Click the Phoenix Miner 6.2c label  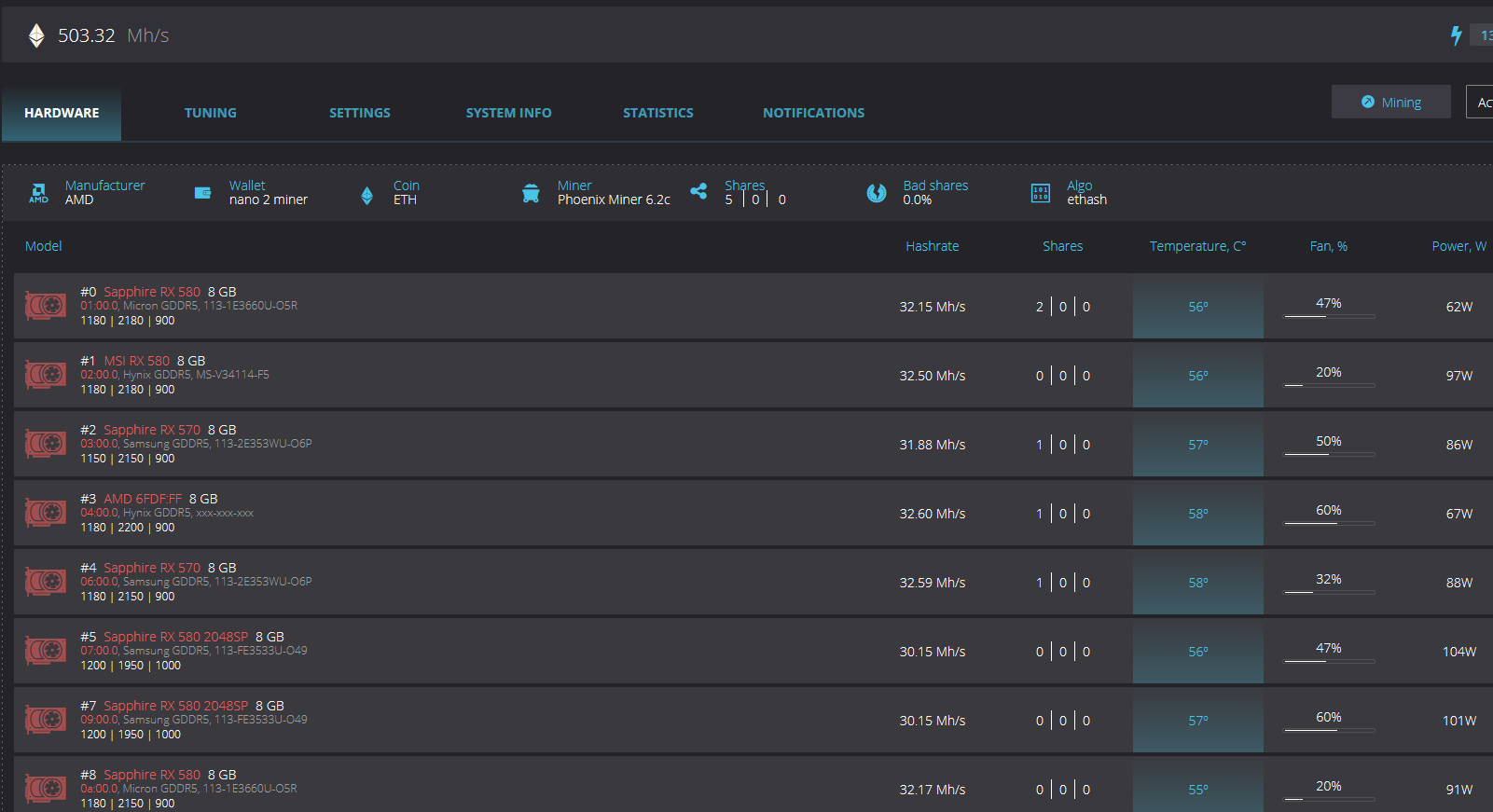[x=615, y=200]
